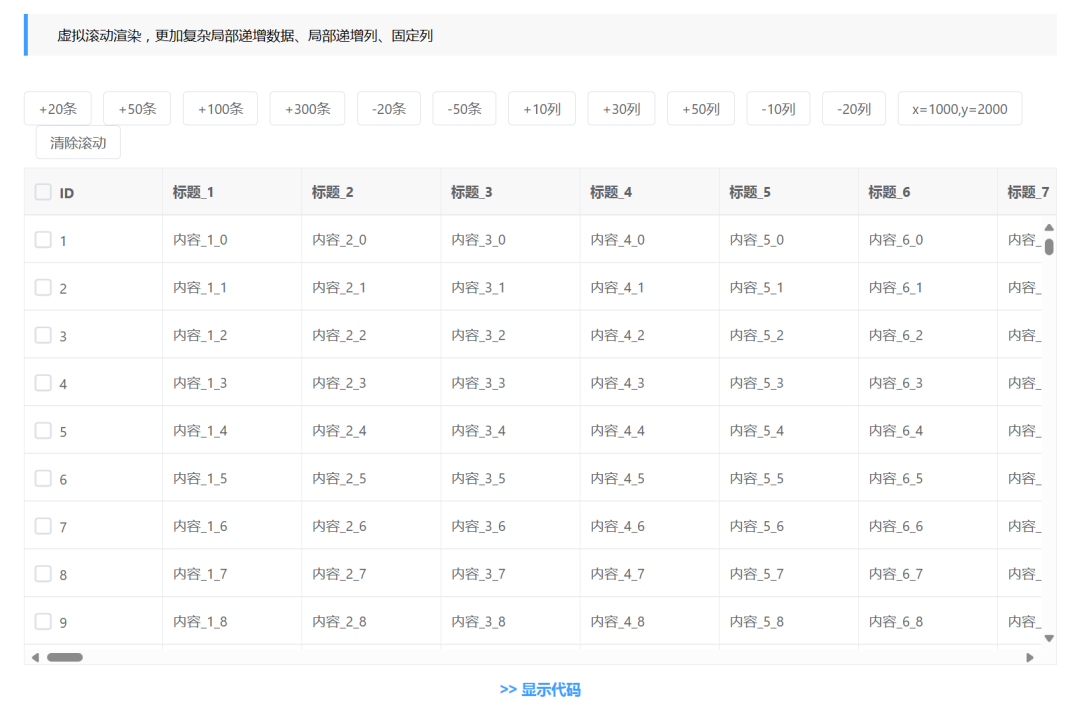Check the checkbox for row 9
This screenshot has width=1080, height=714.
pyautogui.click(x=43, y=621)
